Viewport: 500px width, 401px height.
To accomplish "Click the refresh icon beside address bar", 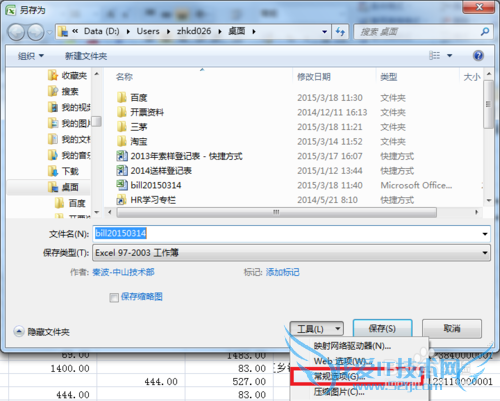I will [x=340, y=32].
